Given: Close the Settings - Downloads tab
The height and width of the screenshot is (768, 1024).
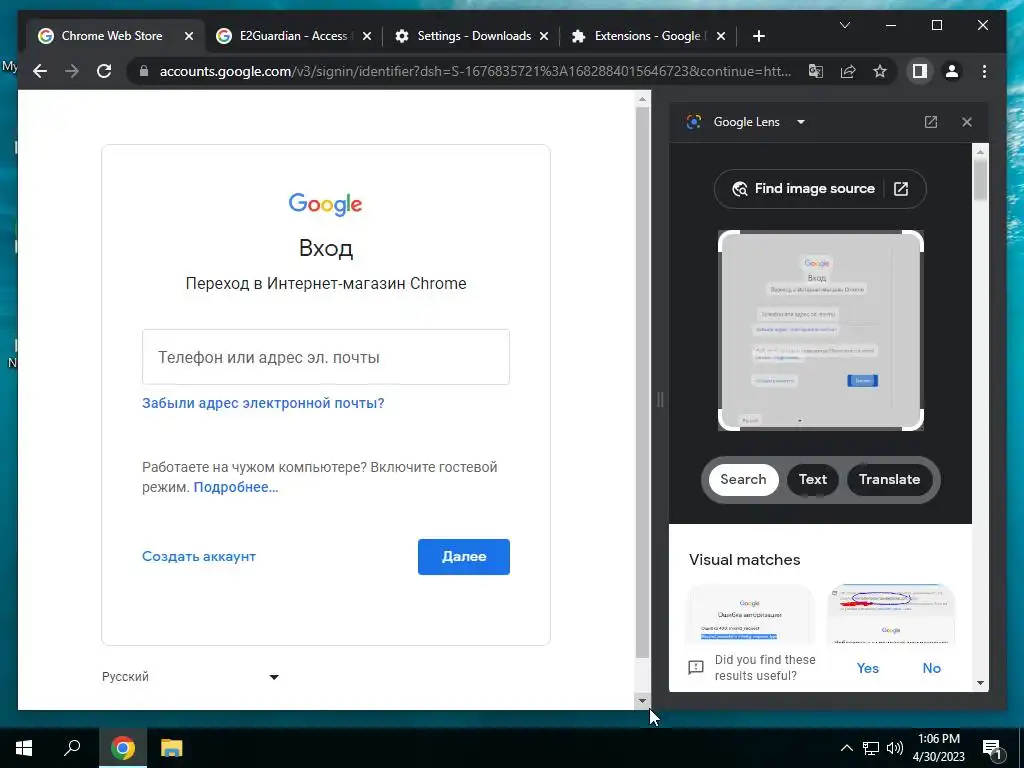Looking at the screenshot, I should click(x=544, y=36).
